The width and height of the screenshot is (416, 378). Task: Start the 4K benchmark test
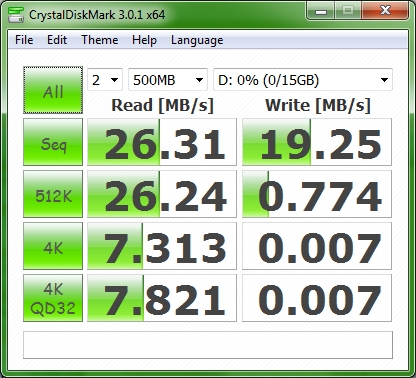point(53,246)
